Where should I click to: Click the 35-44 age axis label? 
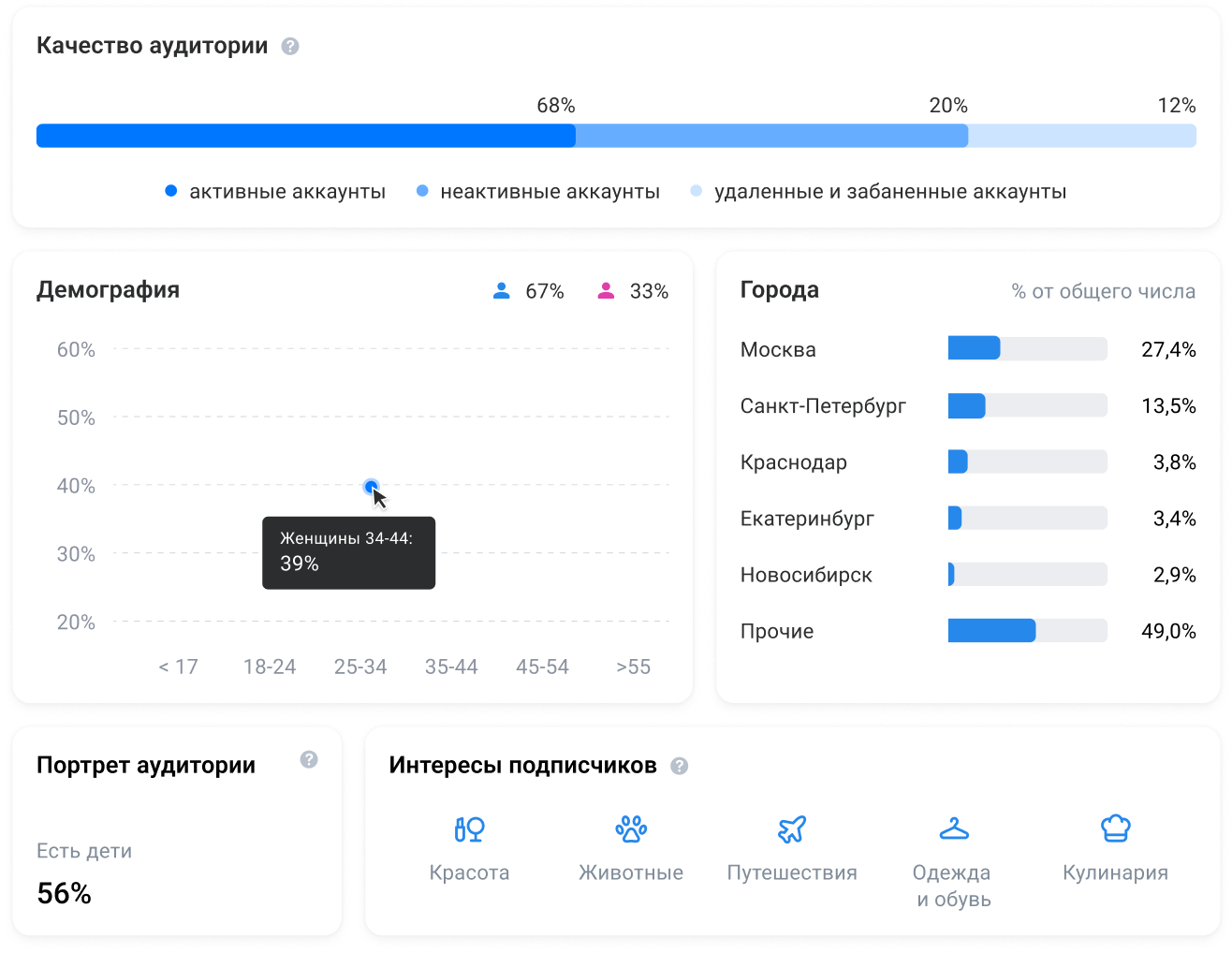click(451, 667)
